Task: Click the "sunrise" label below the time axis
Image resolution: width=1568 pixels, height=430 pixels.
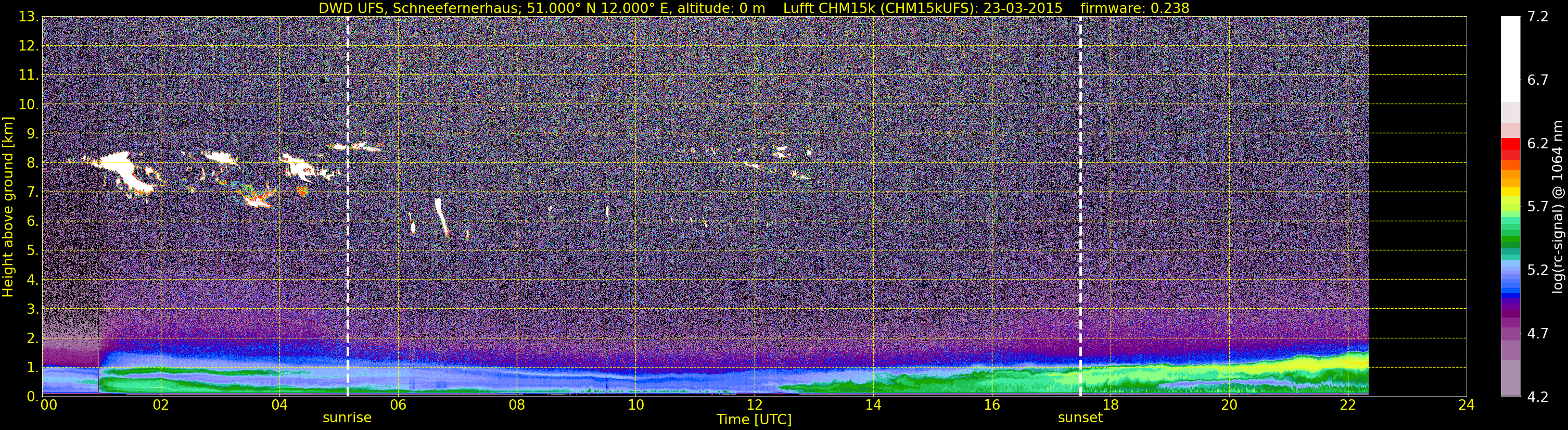Action: (x=347, y=418)
